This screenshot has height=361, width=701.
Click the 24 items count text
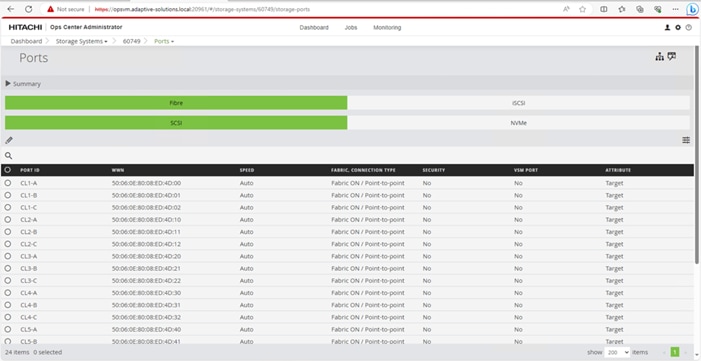pyautogui.click(x=17, y=352)
